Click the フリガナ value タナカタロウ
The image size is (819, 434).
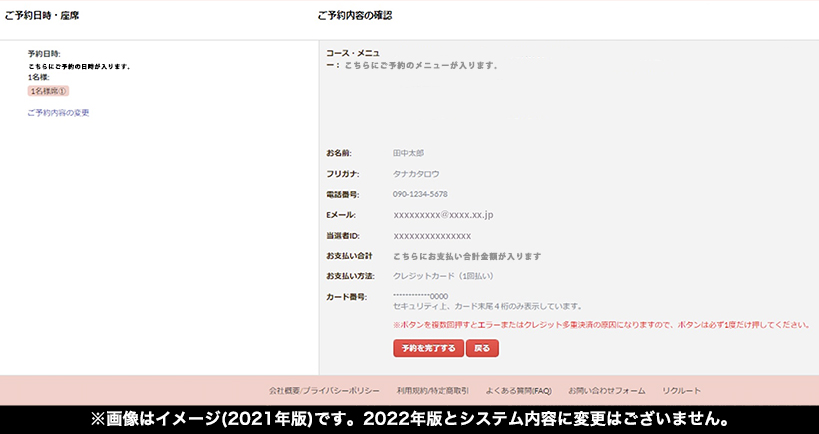(x=416, y=174)
